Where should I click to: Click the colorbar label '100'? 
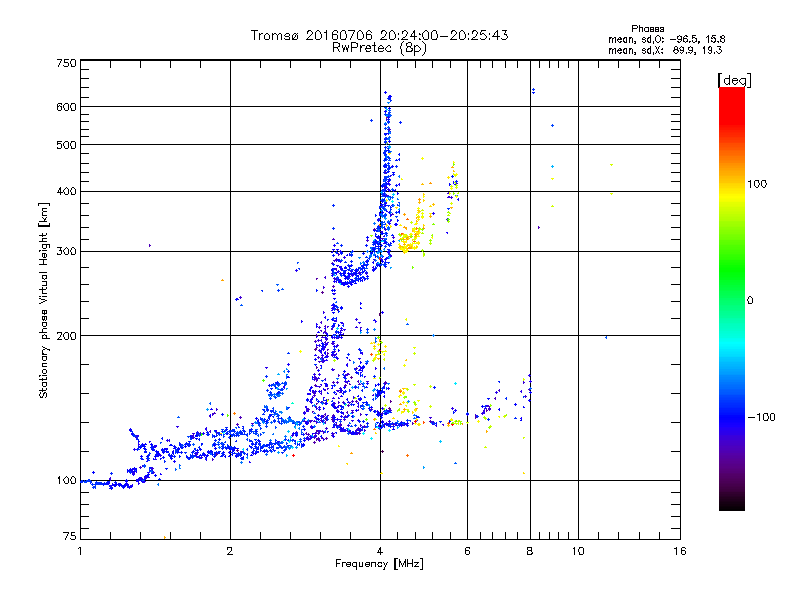(x=757, y=184)
